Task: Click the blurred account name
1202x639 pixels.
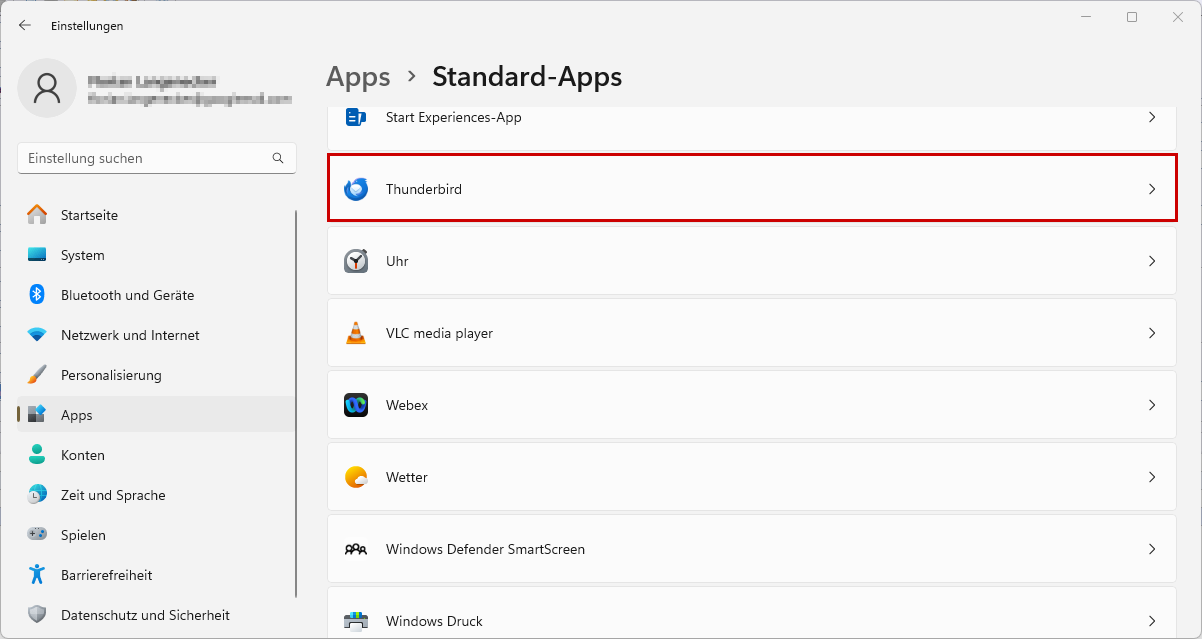Action: (x=152, y=81)
